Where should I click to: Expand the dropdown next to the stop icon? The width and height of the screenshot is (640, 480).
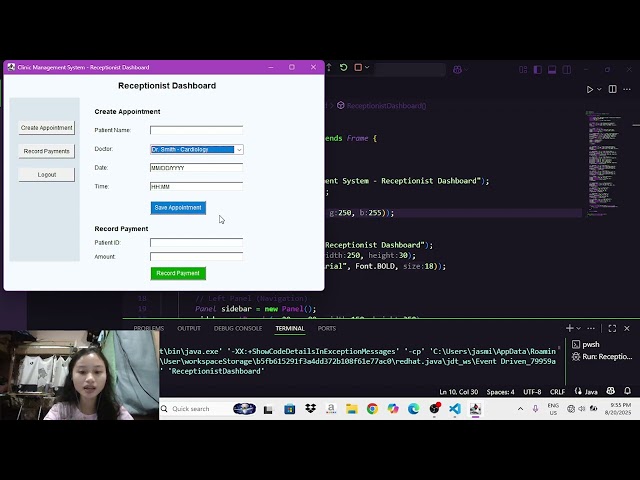[x=367, y=67]
